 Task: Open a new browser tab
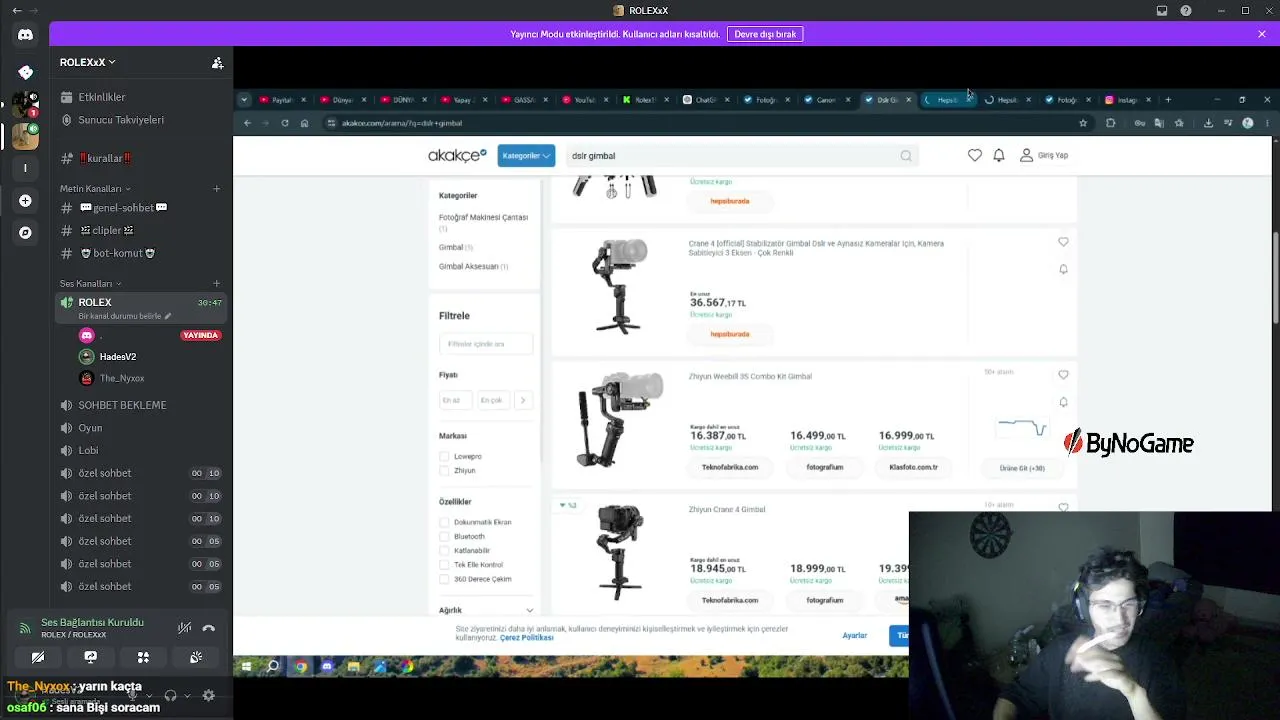(1168, 100)
